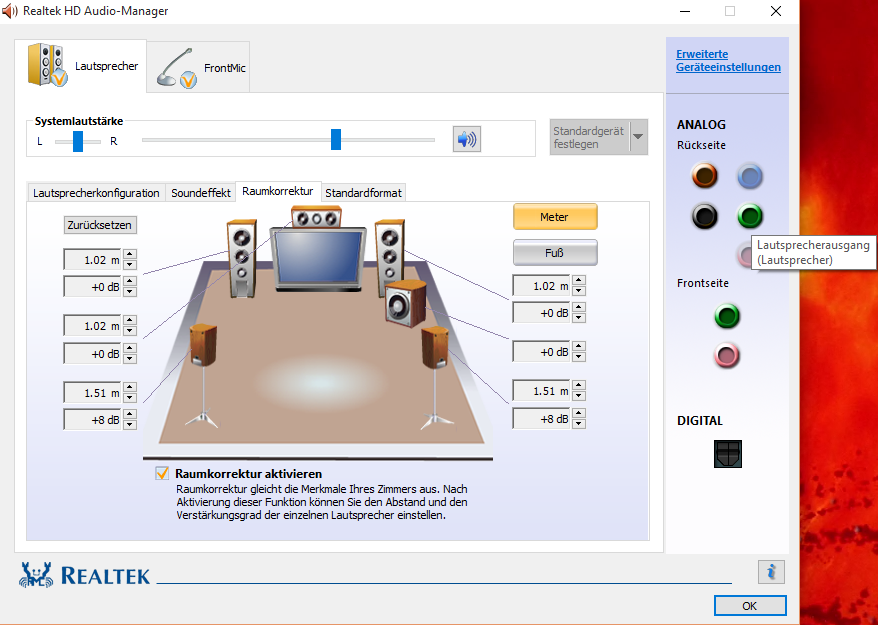
Task: Click rear right distance field 1.51 m
Action: [541, 391]
